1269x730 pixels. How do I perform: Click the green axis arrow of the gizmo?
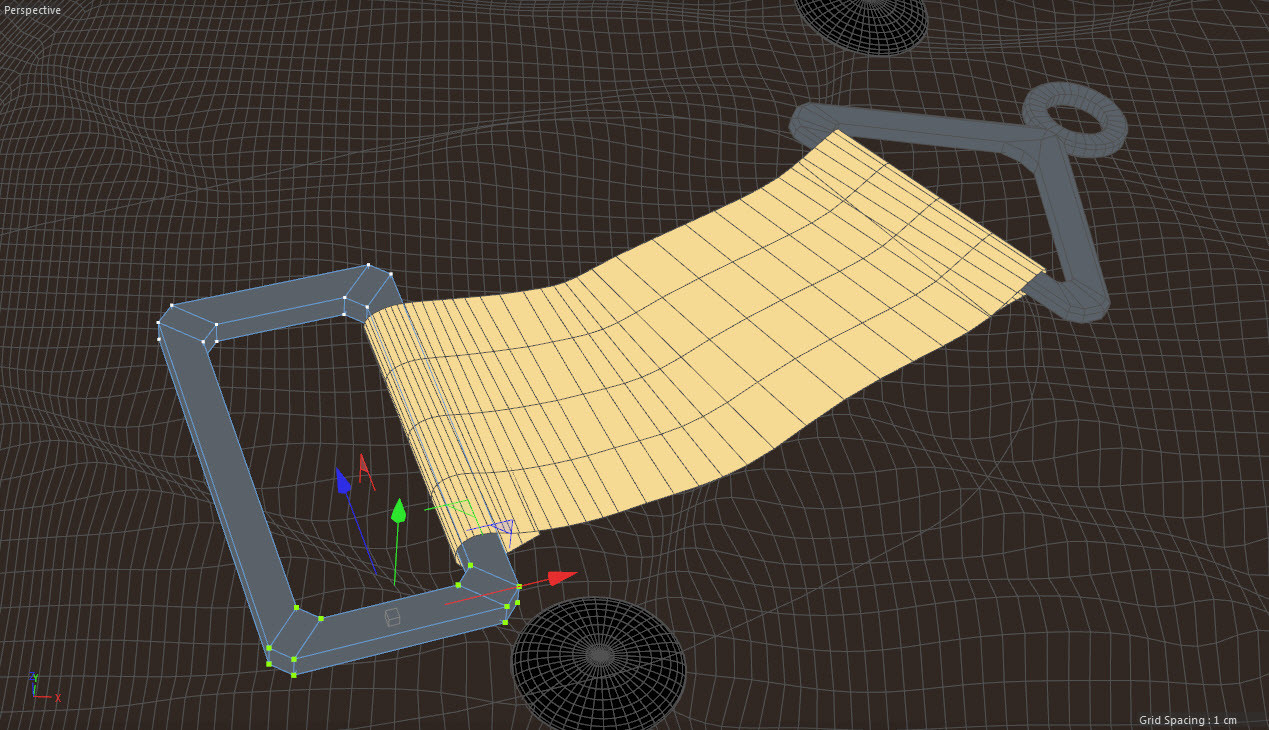click(398, 511)
